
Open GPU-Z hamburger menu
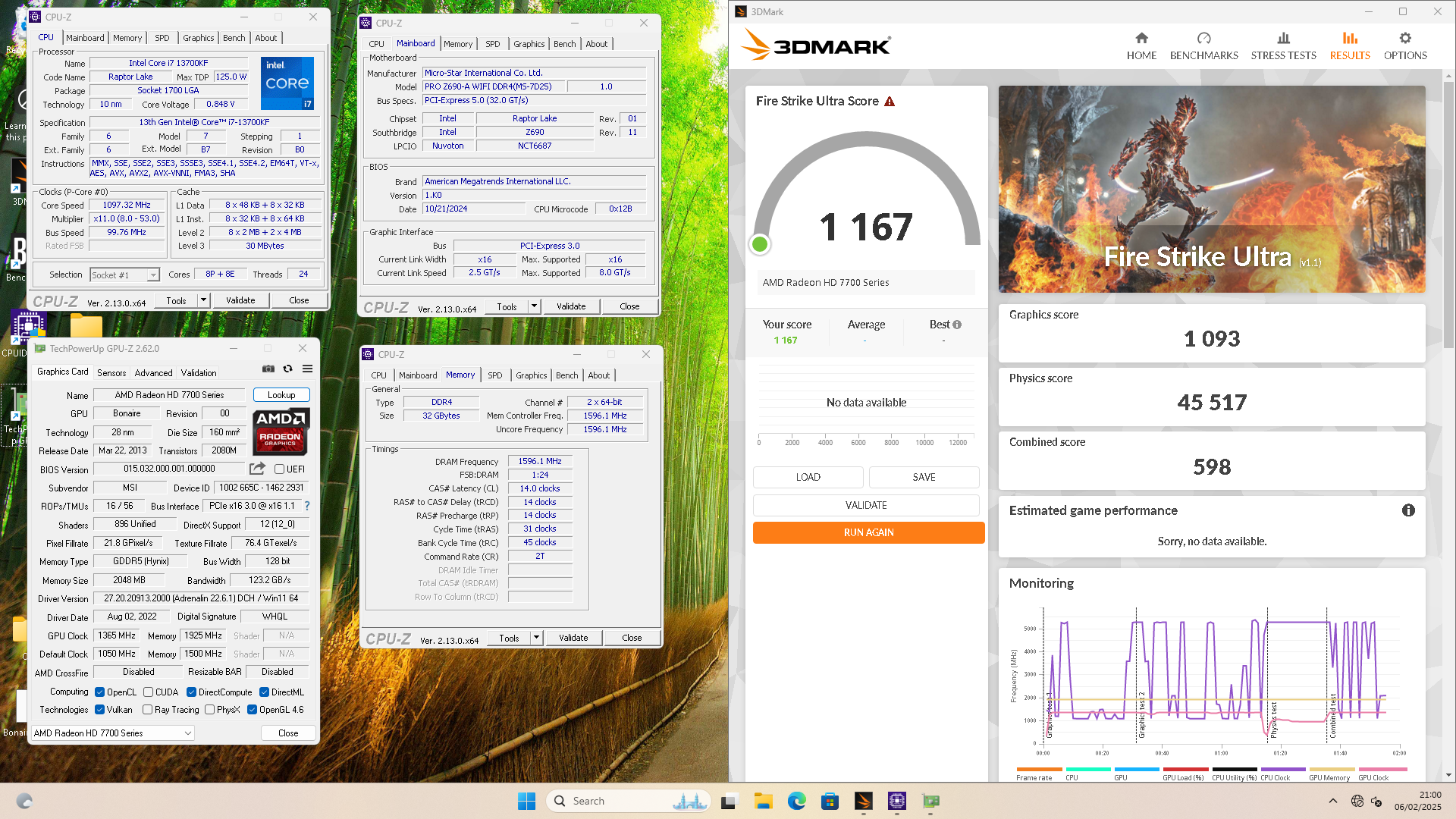click(x=307, y=369)
